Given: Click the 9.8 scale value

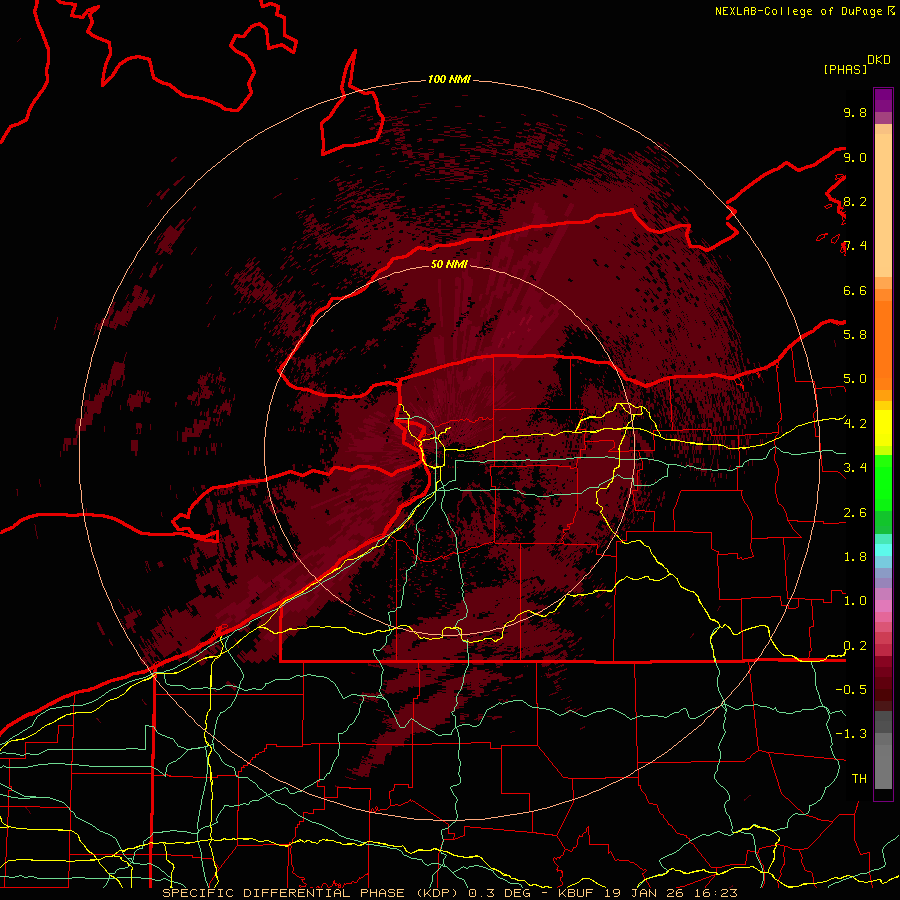Looking at the screenshot, I should (x=855, y=112).
